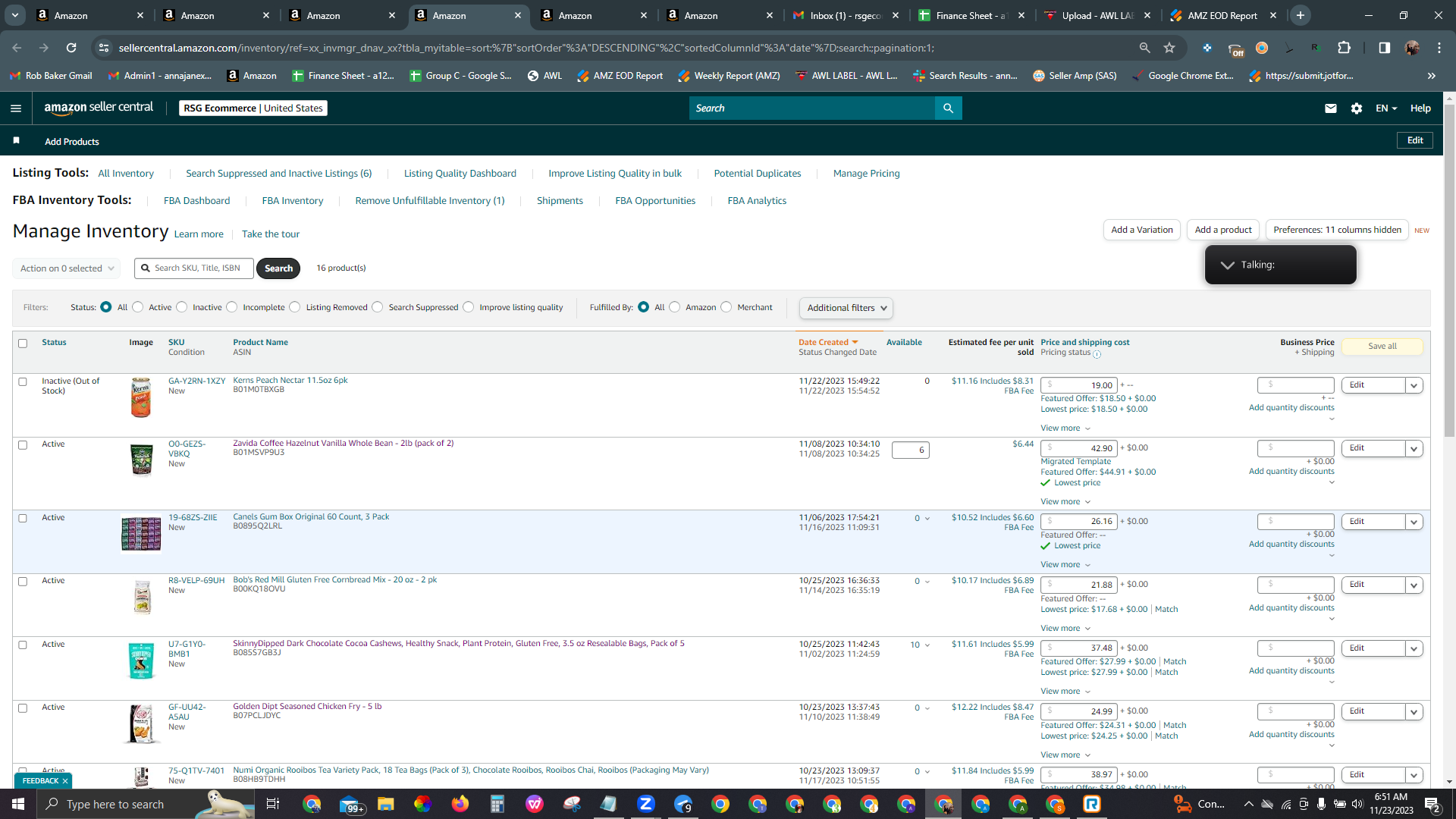
Task: Click the bookmark flag icon beside Add Products
Action: pyautogui.click(x=17, y=140)
